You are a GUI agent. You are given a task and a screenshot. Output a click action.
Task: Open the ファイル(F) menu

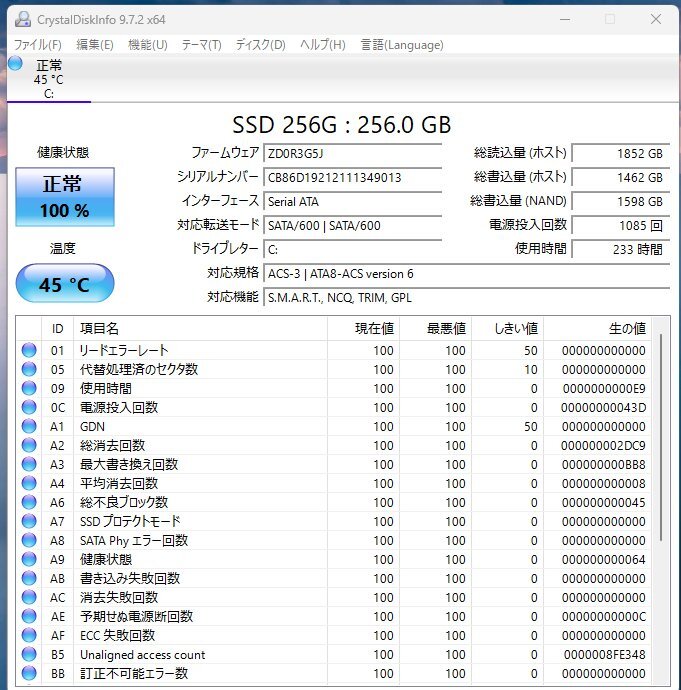37,45
